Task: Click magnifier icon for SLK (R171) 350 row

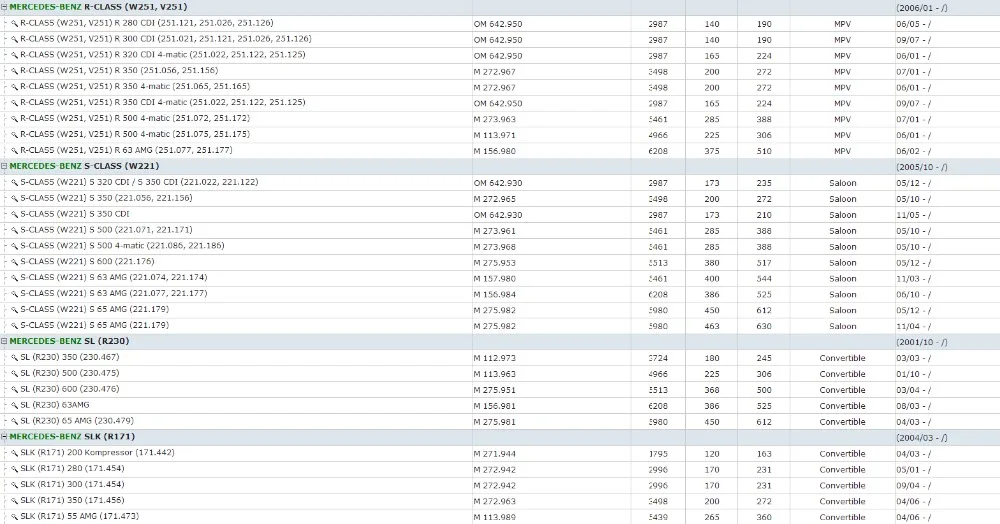Action: tap(14, 502)
